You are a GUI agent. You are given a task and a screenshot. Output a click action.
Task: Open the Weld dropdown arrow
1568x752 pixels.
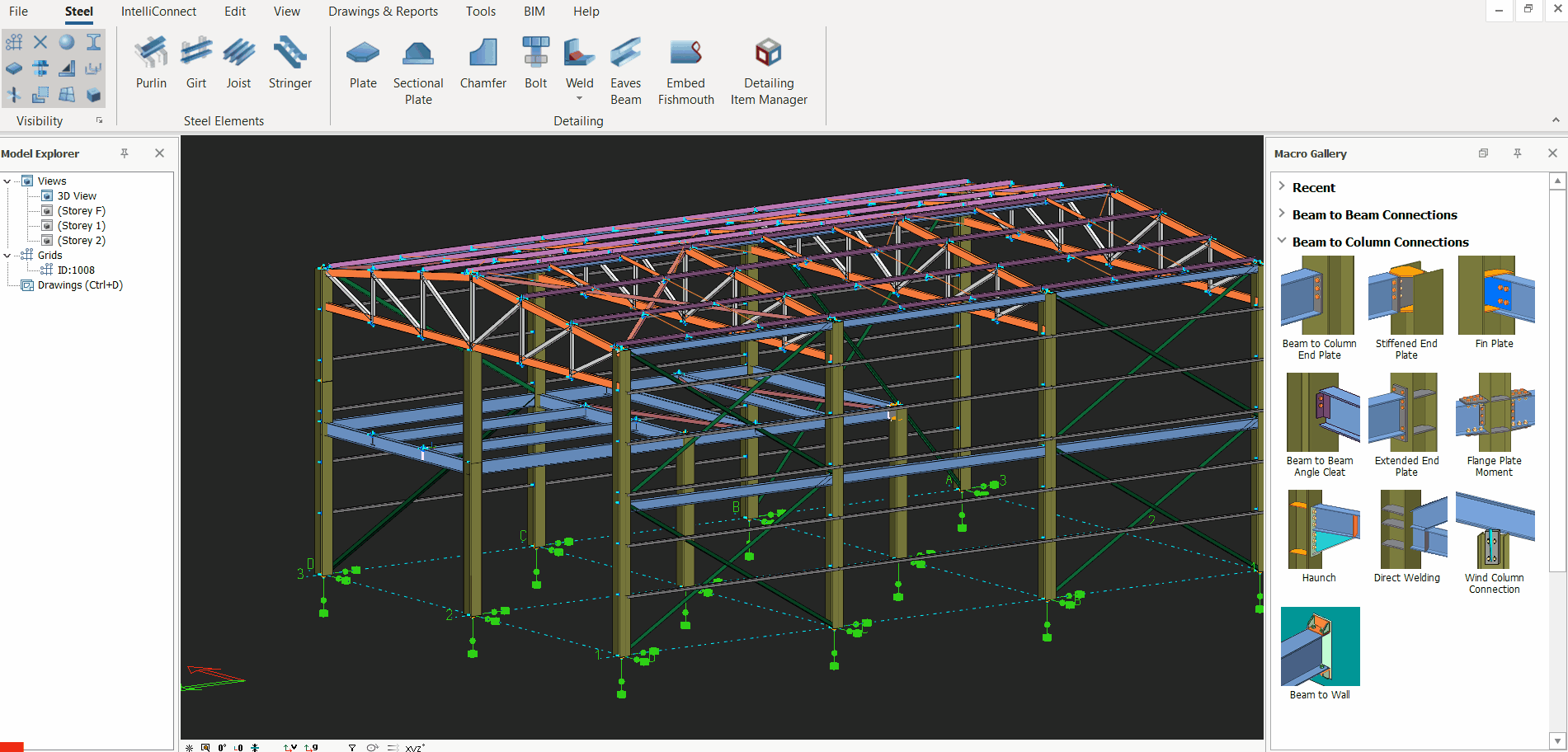click(579, 99)
